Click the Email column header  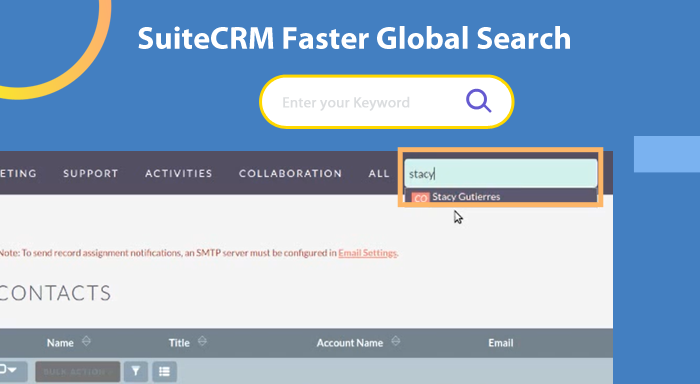tap(500, 342)
